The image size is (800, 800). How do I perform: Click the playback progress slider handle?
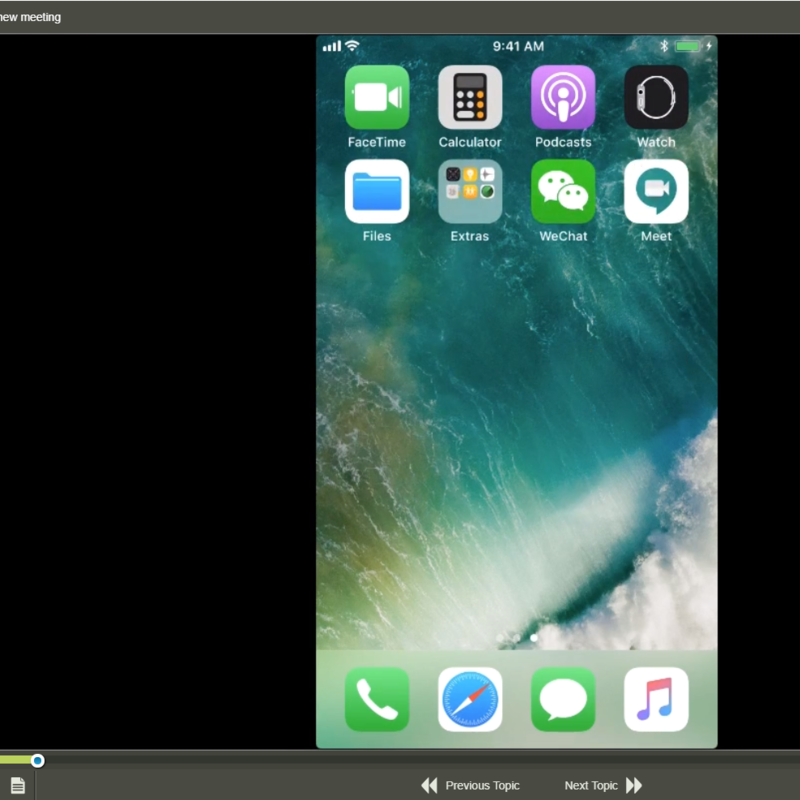click(x=37, y=761)
